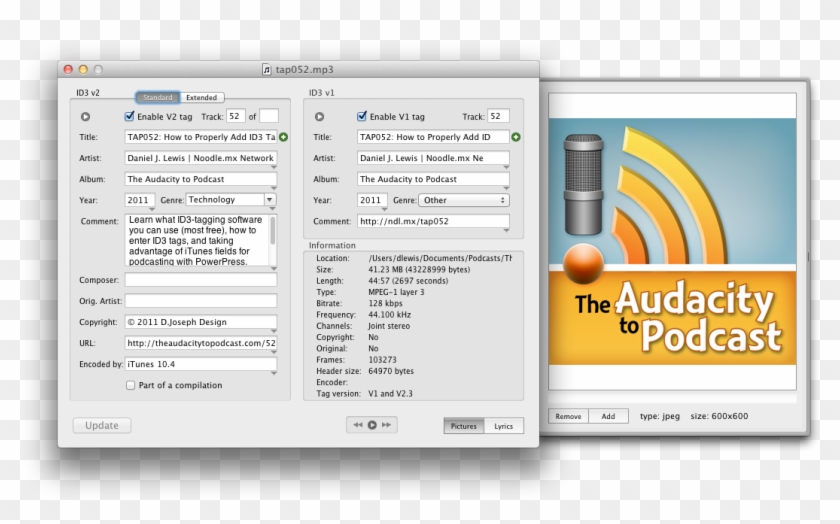Screen dimensions: 840x524
Task: Expand the v1 Comment field history arrow
Action: 506,230
